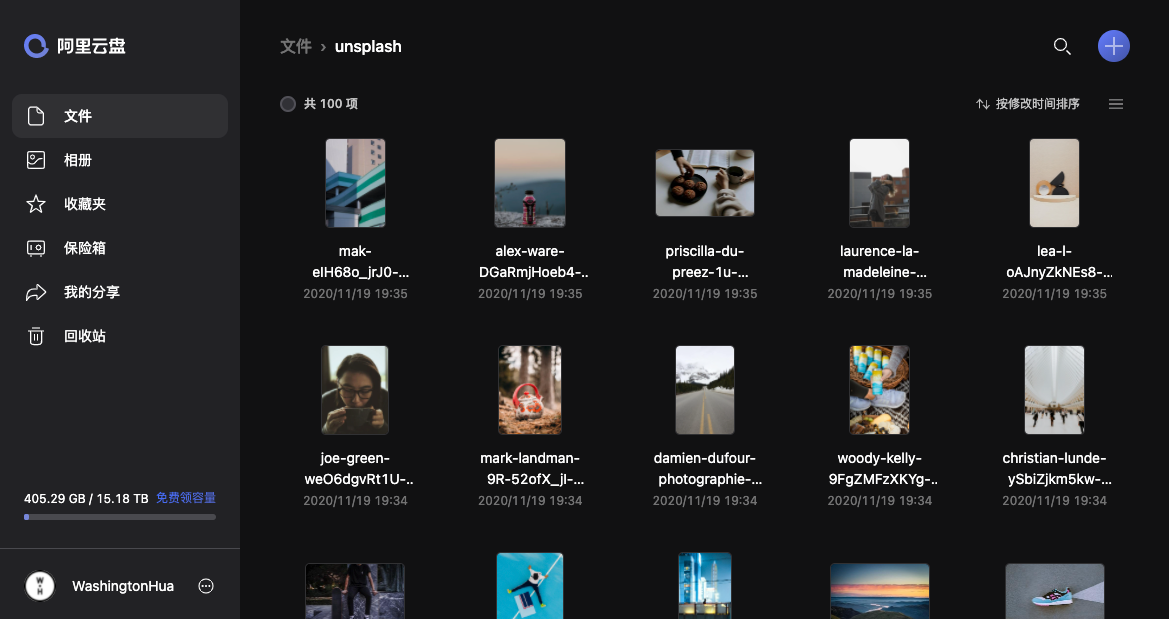Select the laurence-la-madeleine photo thumbnail
The height and width of the screenshot is (619, 1169).
tap(880, 183)
